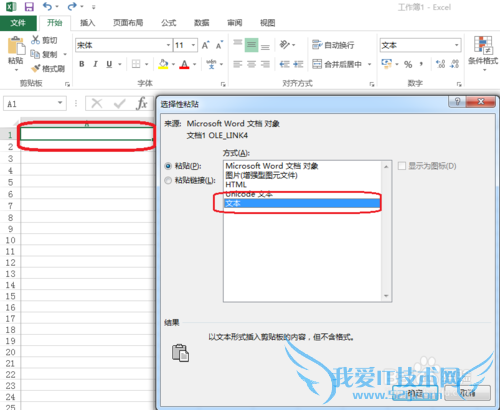Click the Undo arrow icon
Viewport: 500px width, 410px height.
[x=48, y=6]
